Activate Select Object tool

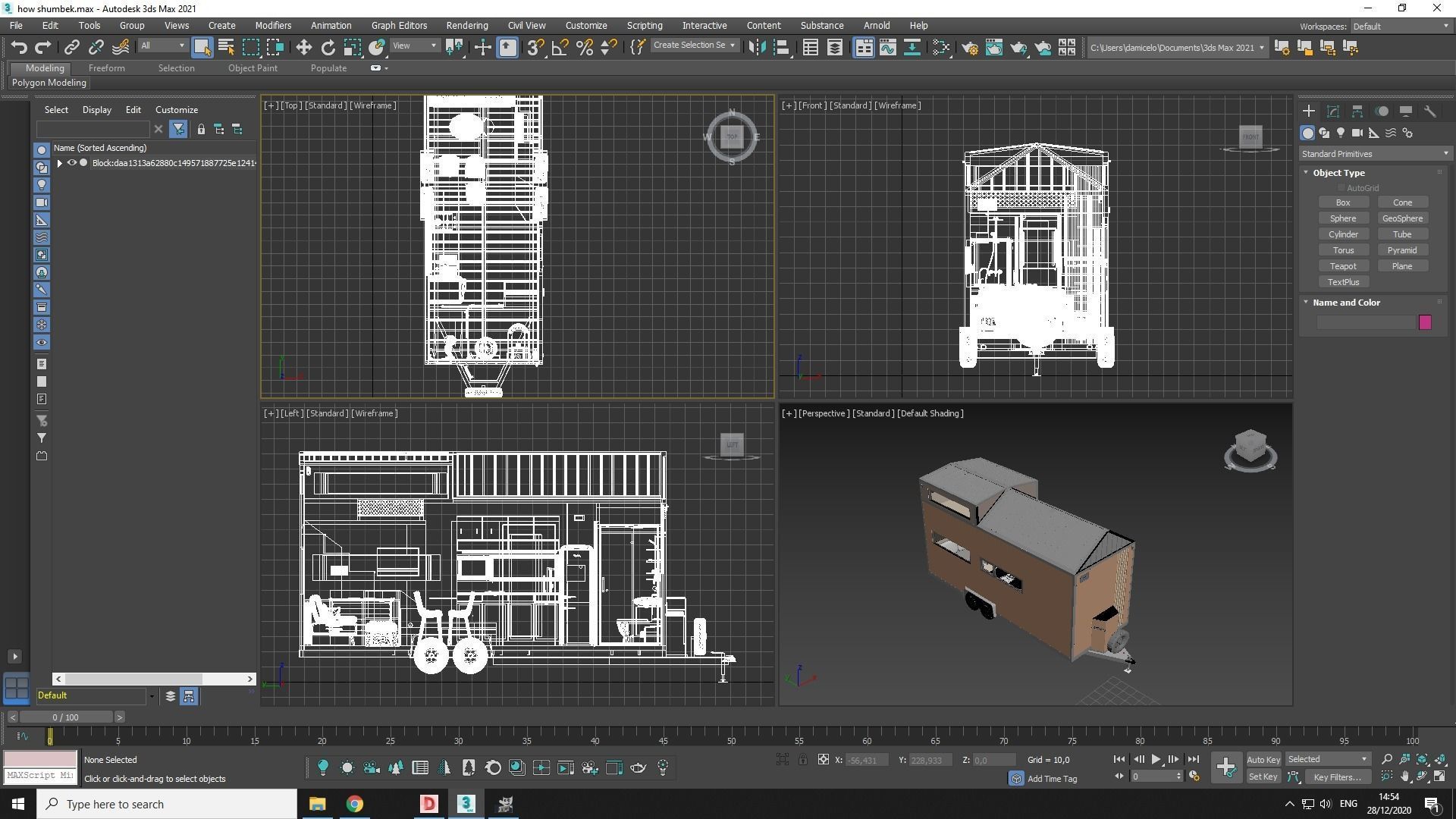[x=202, y=48]
